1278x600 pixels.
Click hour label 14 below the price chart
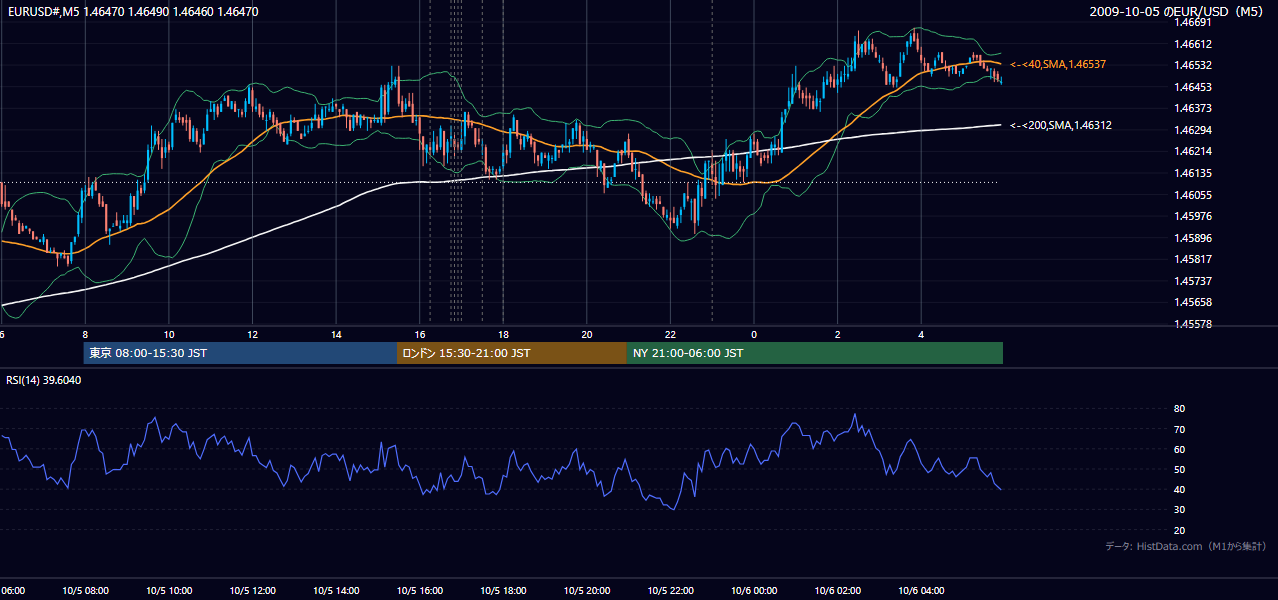pyautogui.click(x=336, y=334)
